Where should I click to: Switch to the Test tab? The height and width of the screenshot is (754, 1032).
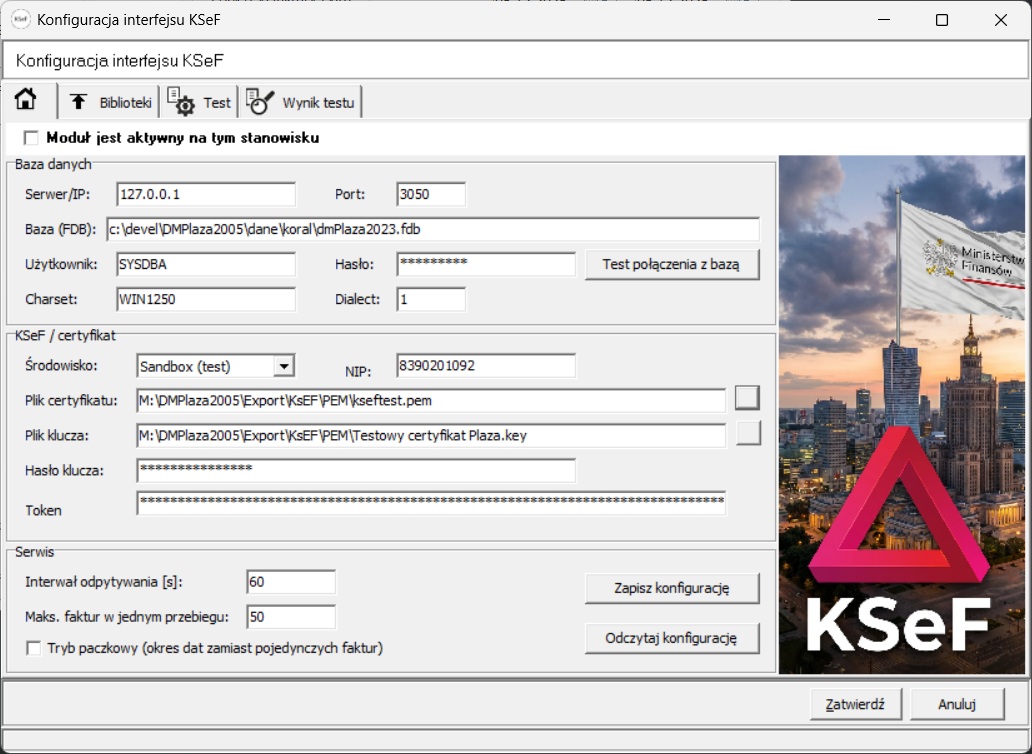[x=199, y=102]
